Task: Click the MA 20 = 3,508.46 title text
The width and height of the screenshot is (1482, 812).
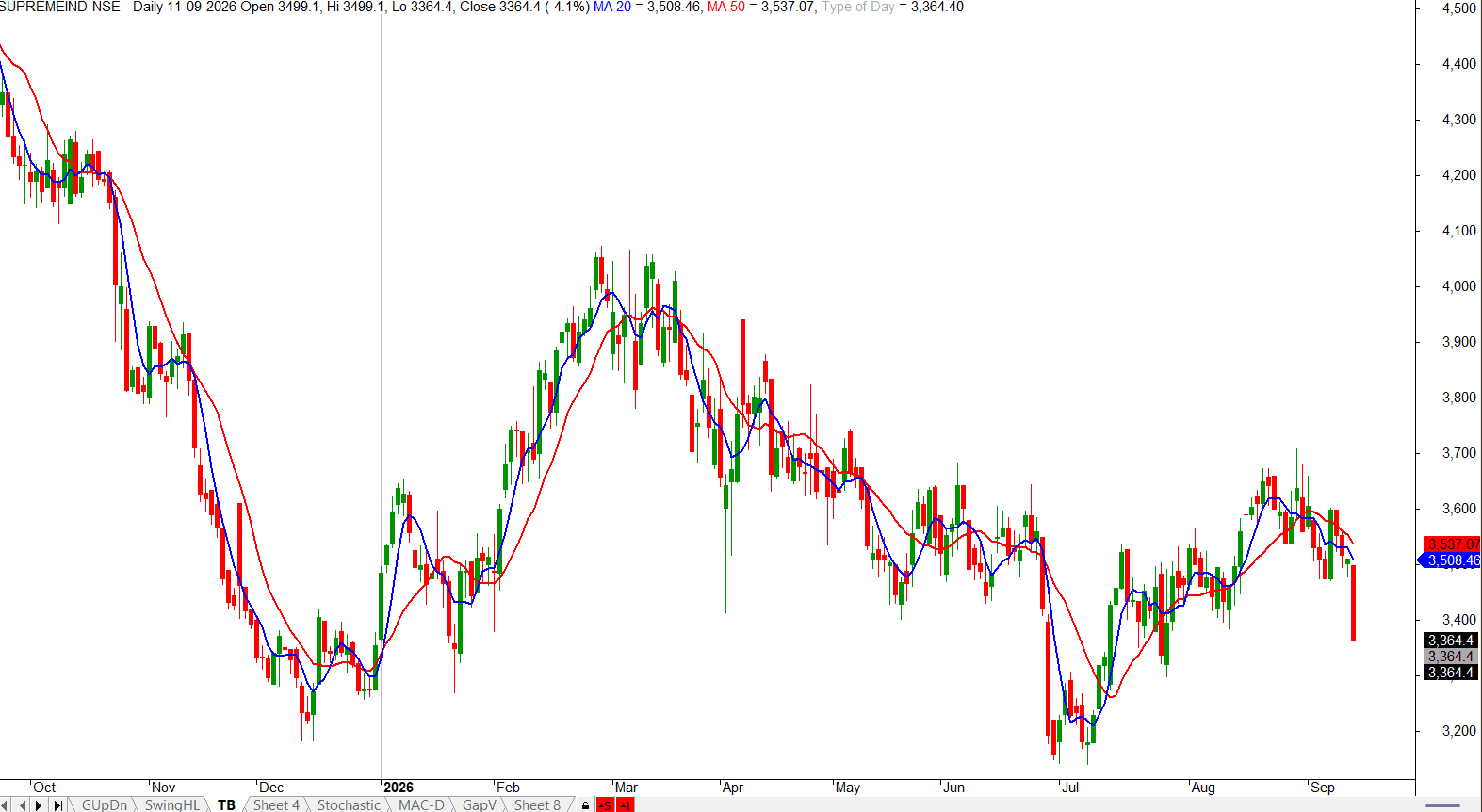Action: click(647, 7)
